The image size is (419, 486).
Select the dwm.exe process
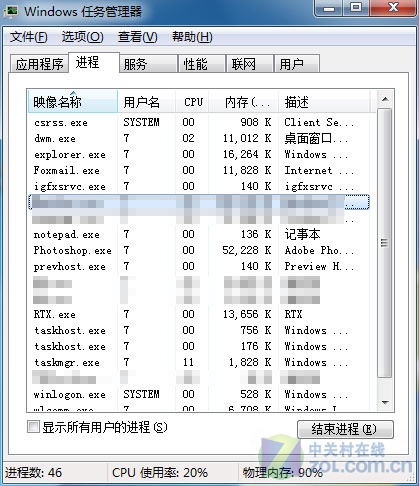[x=199, y=138]
